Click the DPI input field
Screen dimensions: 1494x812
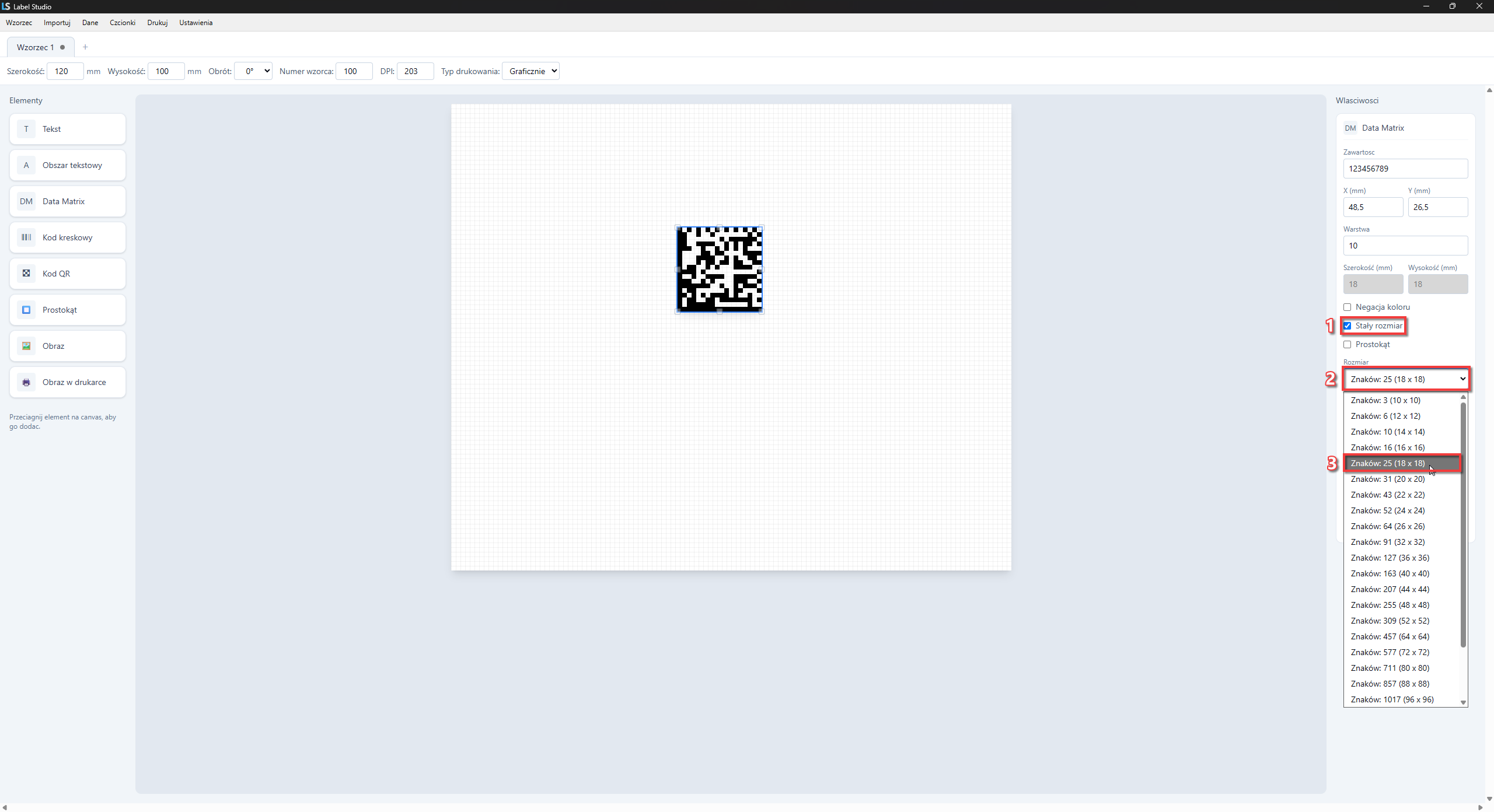tap(416, 71)
